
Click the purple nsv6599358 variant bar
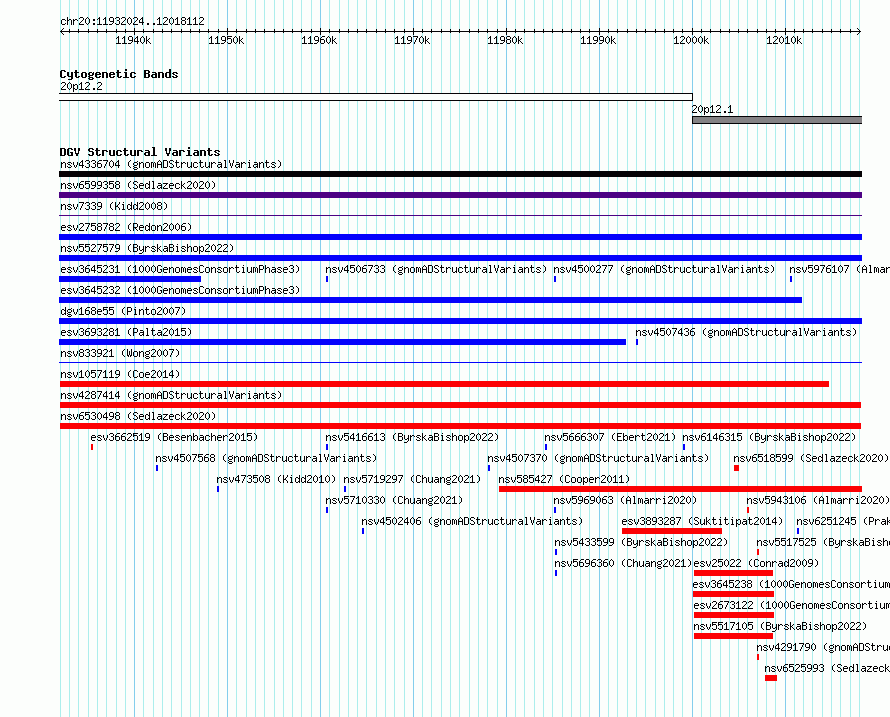point(460,195)
